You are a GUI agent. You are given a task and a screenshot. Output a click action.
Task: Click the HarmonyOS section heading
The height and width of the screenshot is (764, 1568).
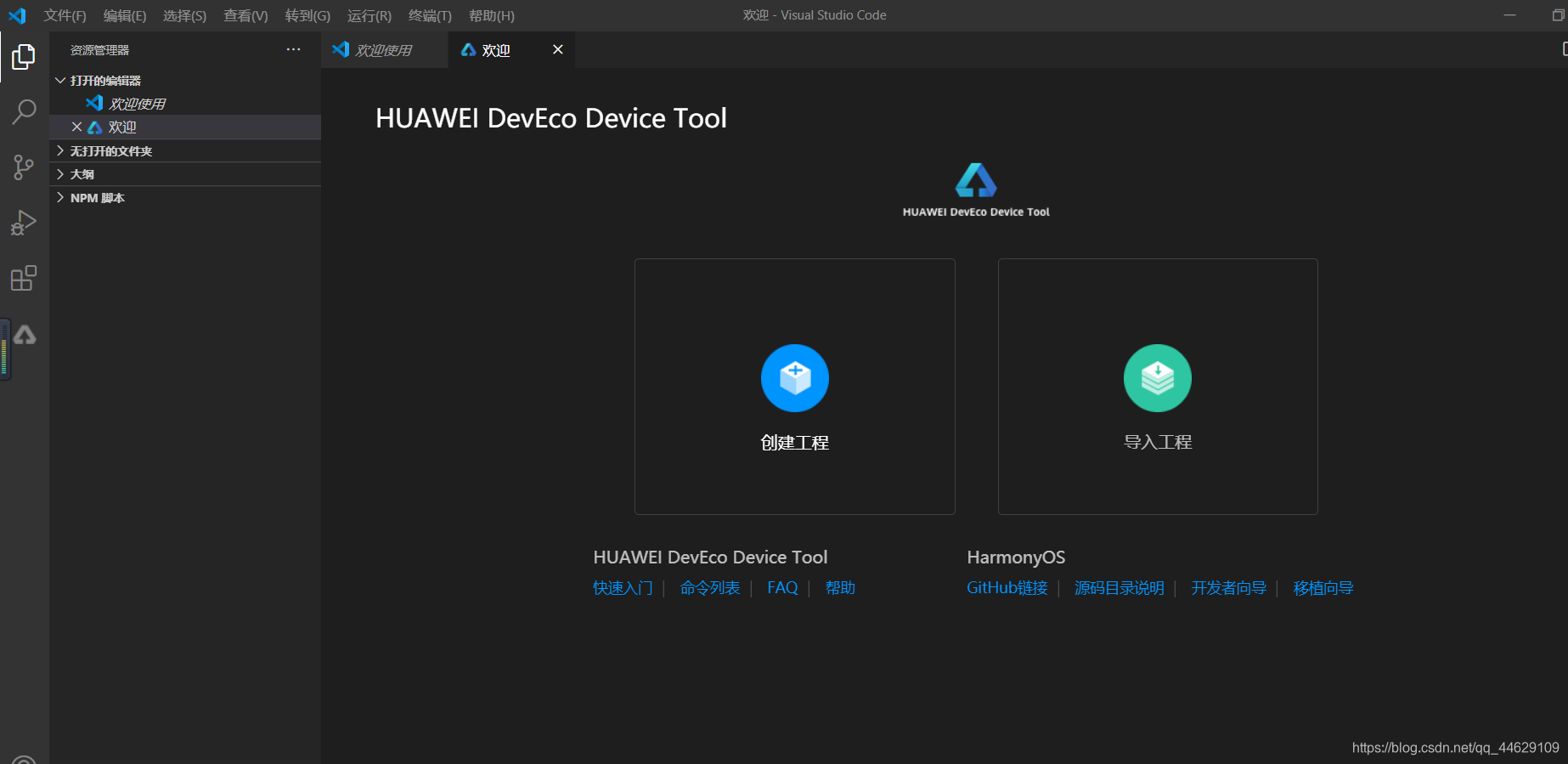(x=1016, y=557)
